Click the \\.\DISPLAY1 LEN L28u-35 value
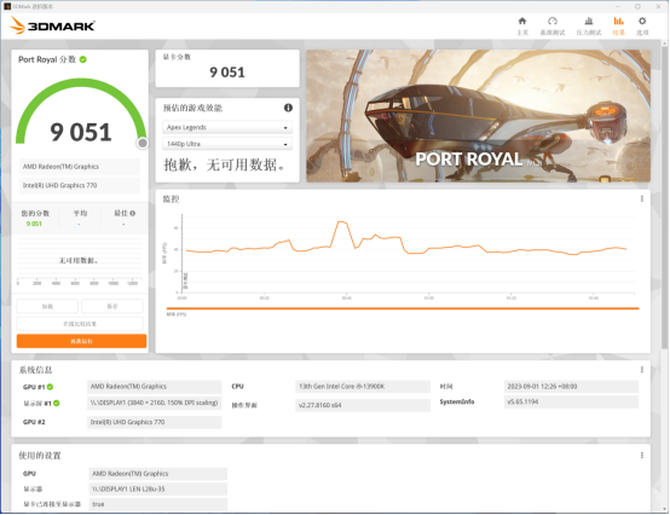The width and height of the screenshot is (670, 515). [158, 489]
